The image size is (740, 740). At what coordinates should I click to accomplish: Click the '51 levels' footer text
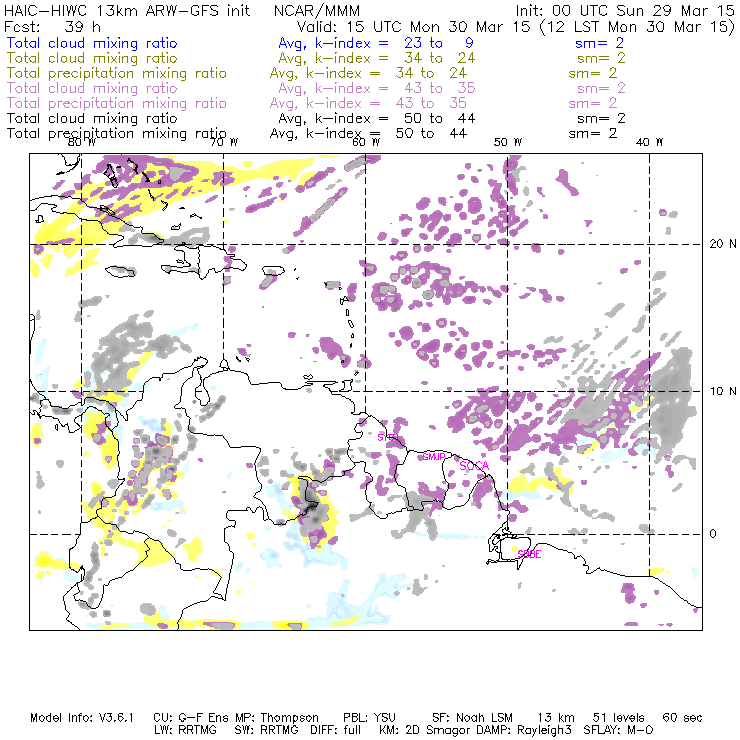(619, 718)
